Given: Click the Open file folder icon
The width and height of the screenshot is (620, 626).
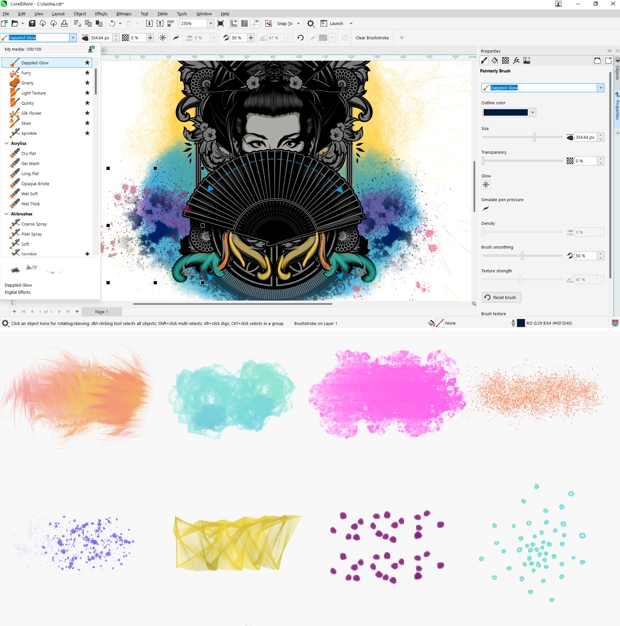Looking at the screenshot, I should (x=15, y=24).
